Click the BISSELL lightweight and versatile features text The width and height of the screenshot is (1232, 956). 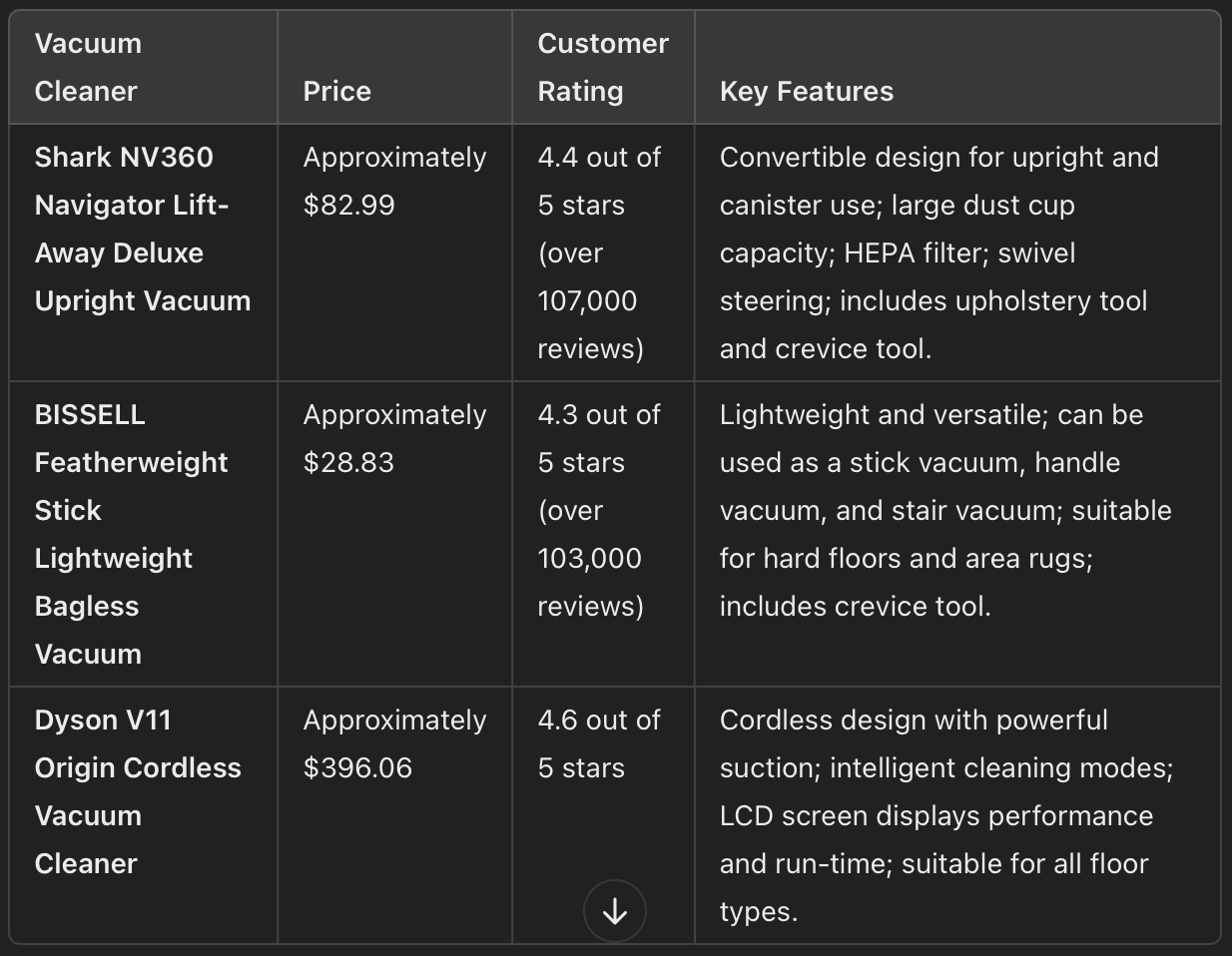[x=945, y=510]
